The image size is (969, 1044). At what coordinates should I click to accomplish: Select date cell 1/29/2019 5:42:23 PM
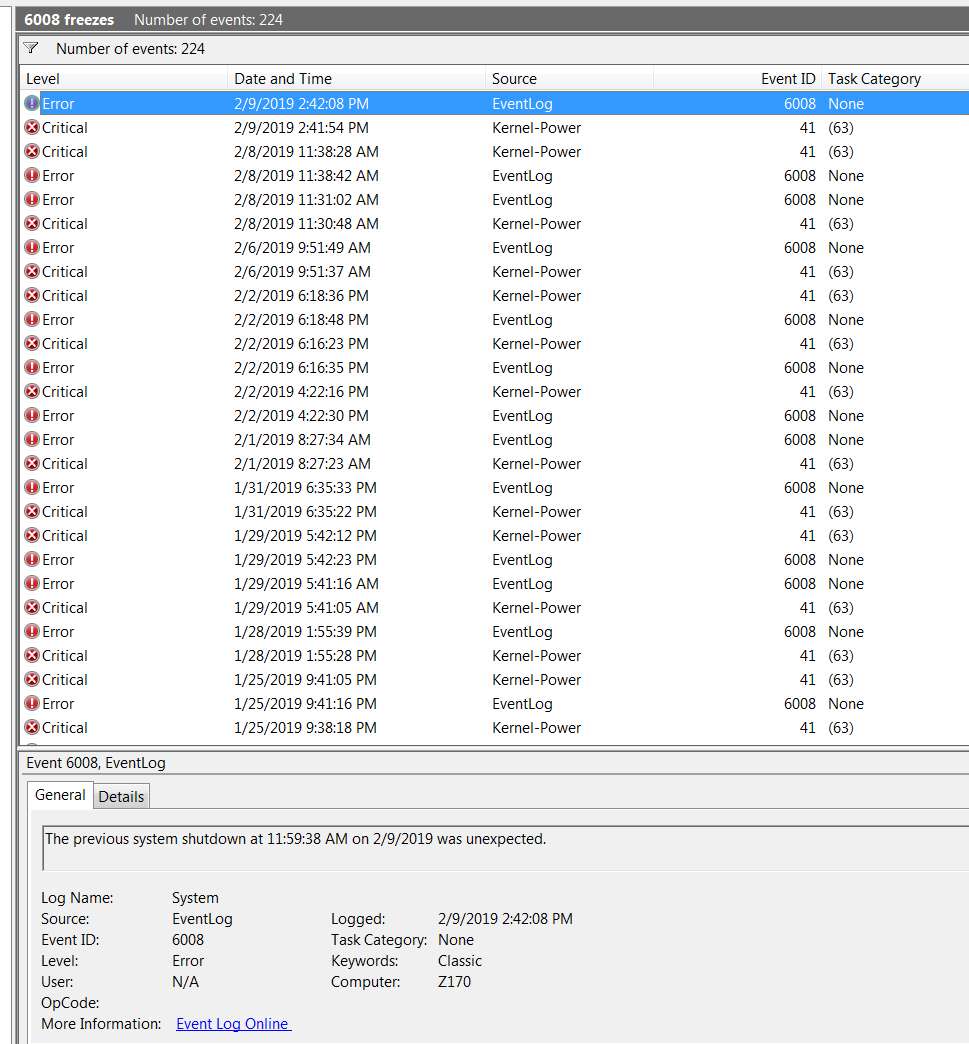(x=305, y=559)
